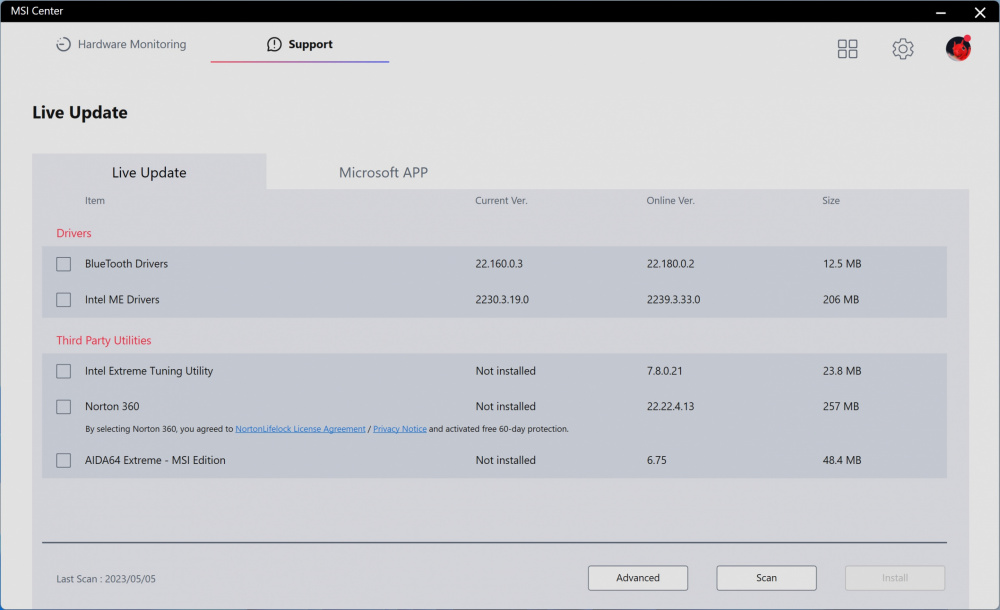Select the Support tab label
The width and height of the screenshot is (1000, 610).
(x=310, y=44)
